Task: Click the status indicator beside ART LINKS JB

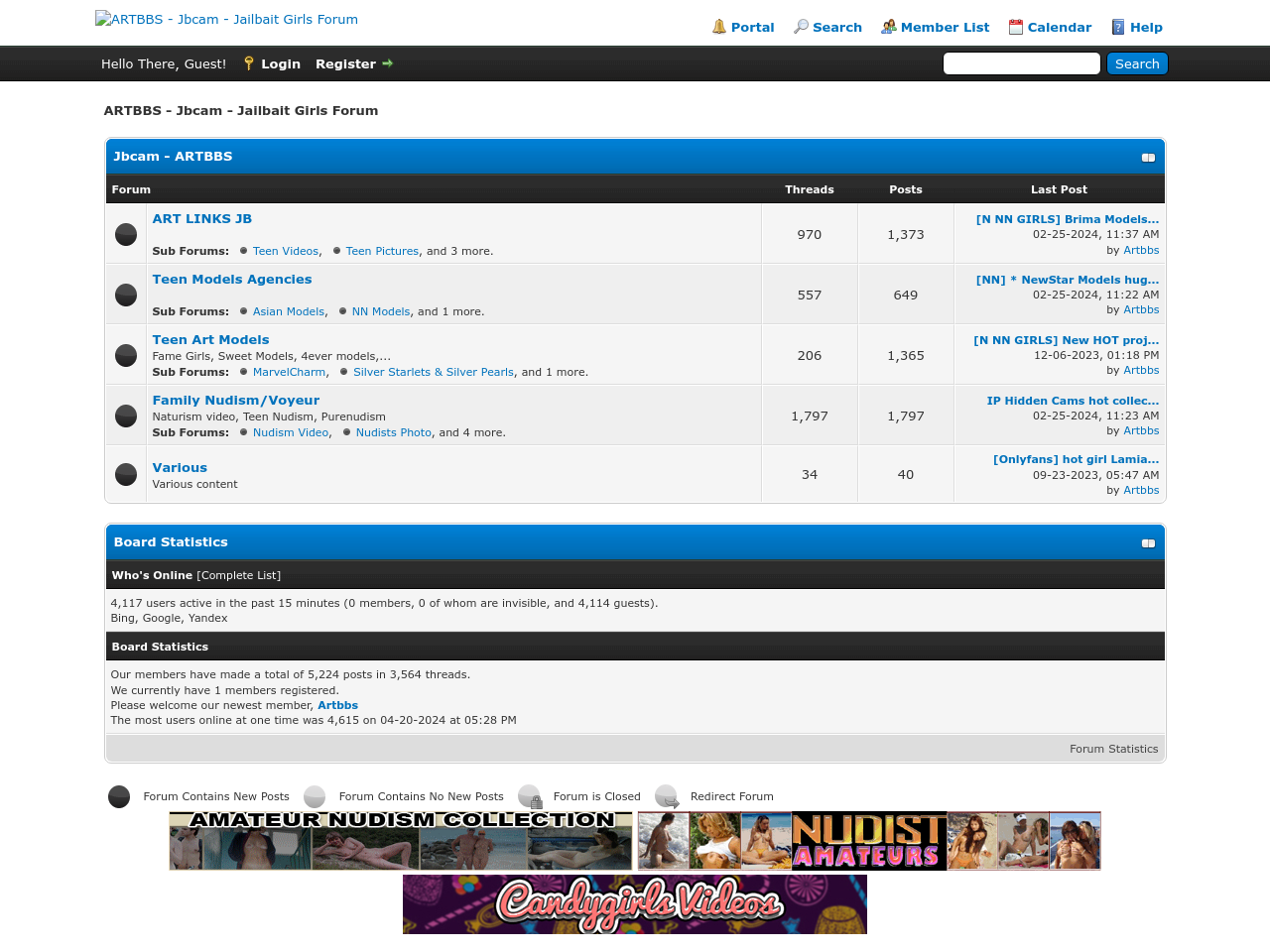Action: pyautogui.click(x=125, y=235)
